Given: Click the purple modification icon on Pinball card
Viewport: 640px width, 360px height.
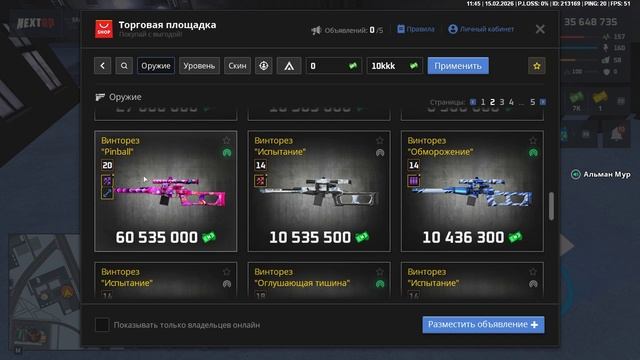Looking at the screenshot, I should click(107, 181).
